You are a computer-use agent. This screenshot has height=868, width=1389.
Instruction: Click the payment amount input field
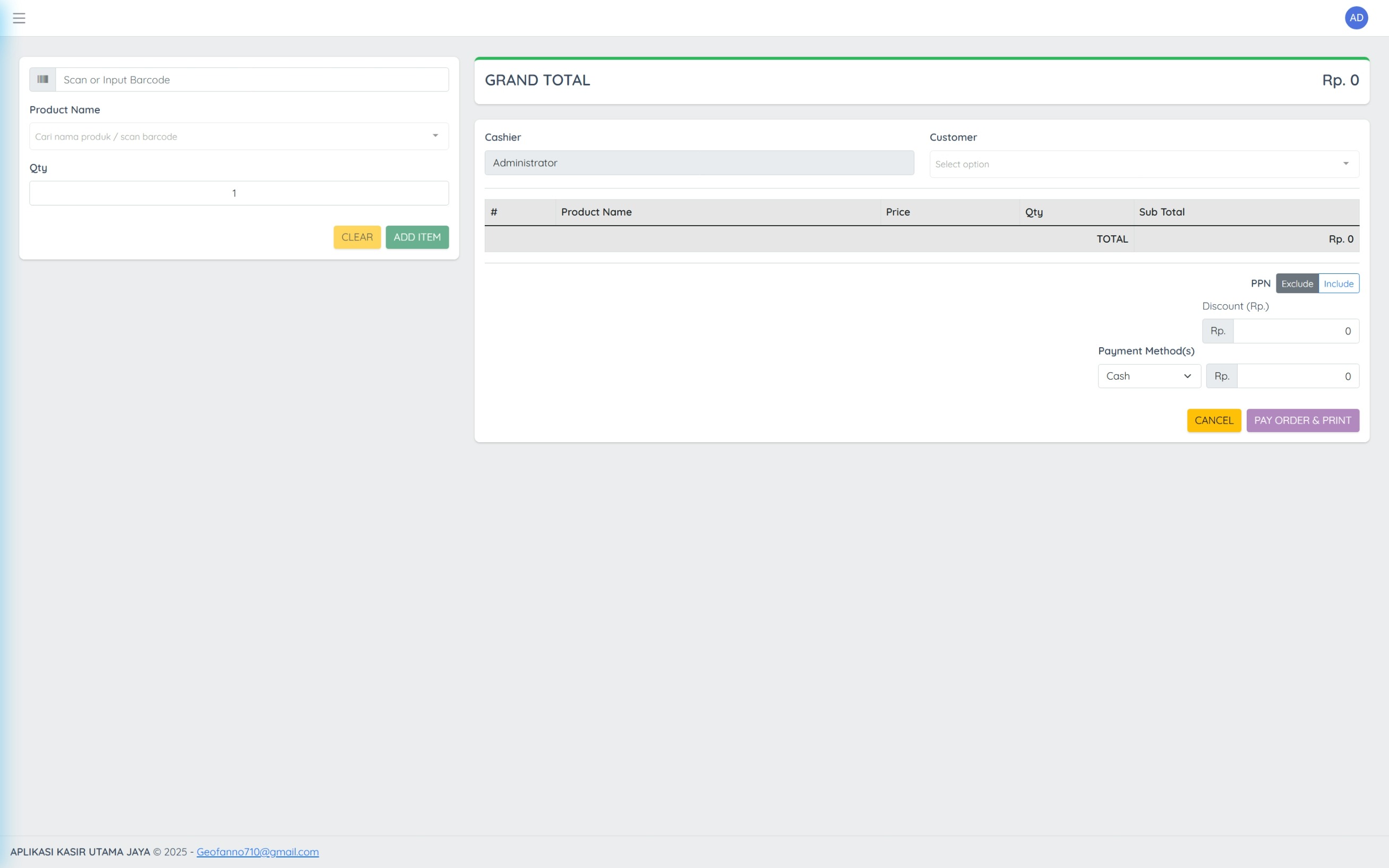tap(1297, 376)
